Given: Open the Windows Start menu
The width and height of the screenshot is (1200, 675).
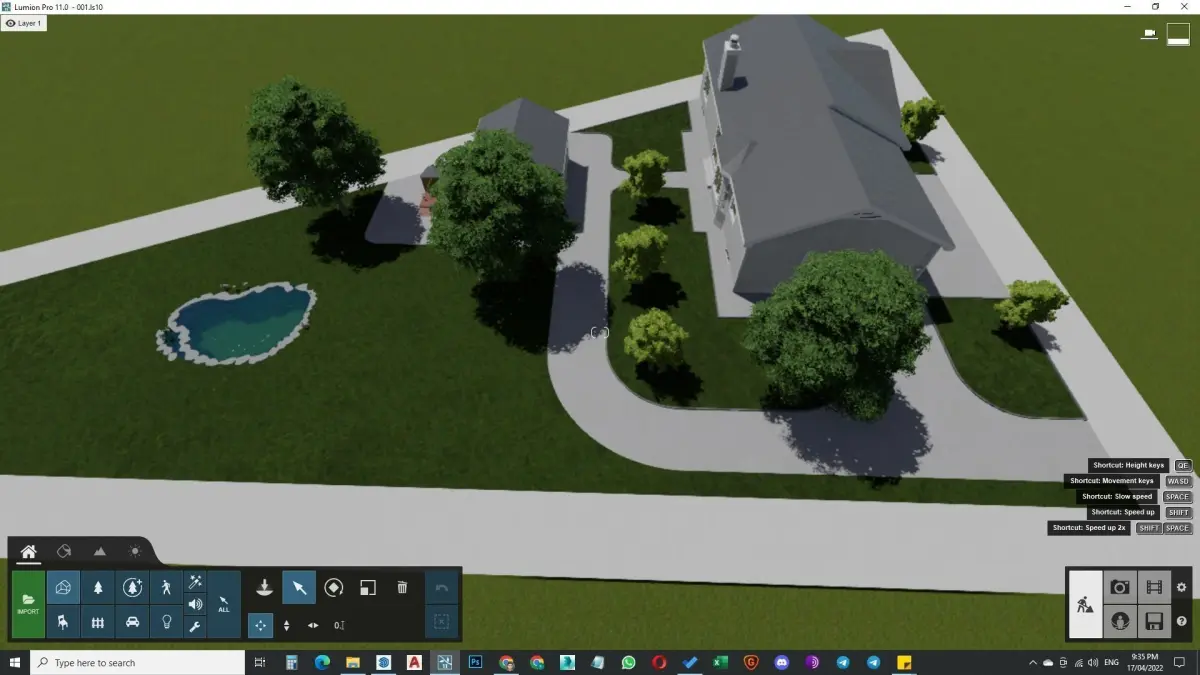Looking at the screenshot, I should 15,662.
